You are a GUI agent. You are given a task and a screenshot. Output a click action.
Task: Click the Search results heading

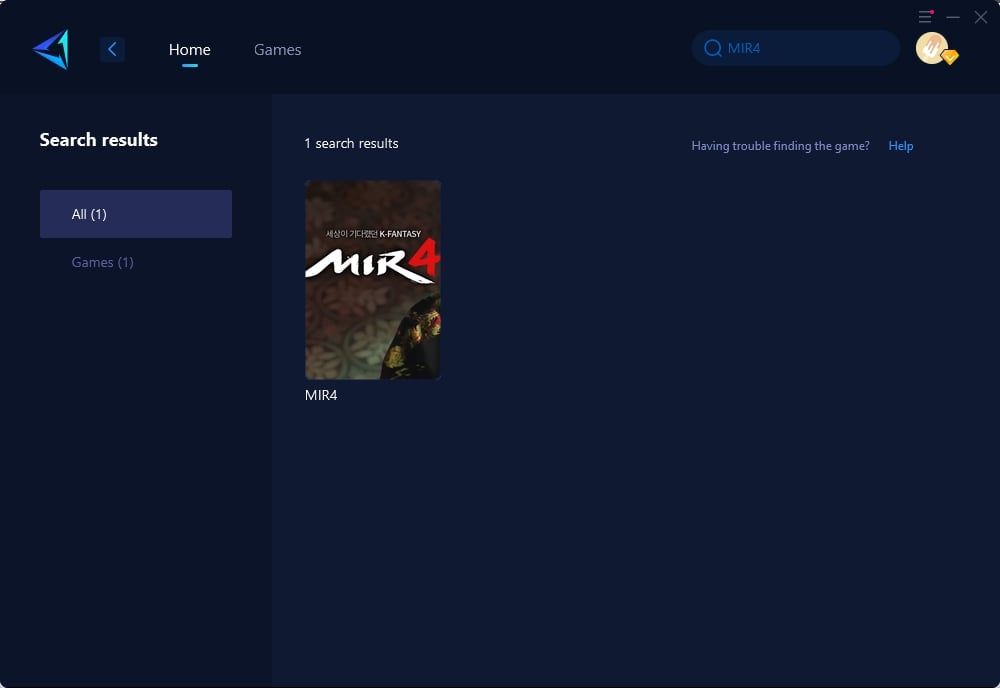click(x=99, y=140)
